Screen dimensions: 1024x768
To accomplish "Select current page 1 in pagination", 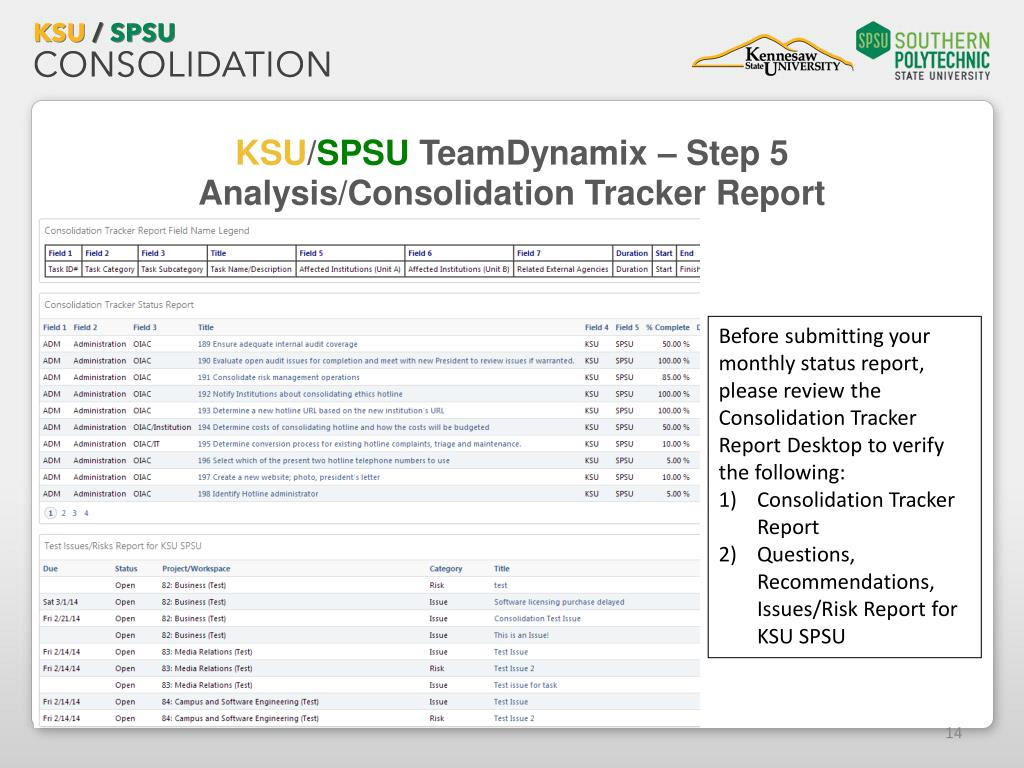I will pos(50,513).
